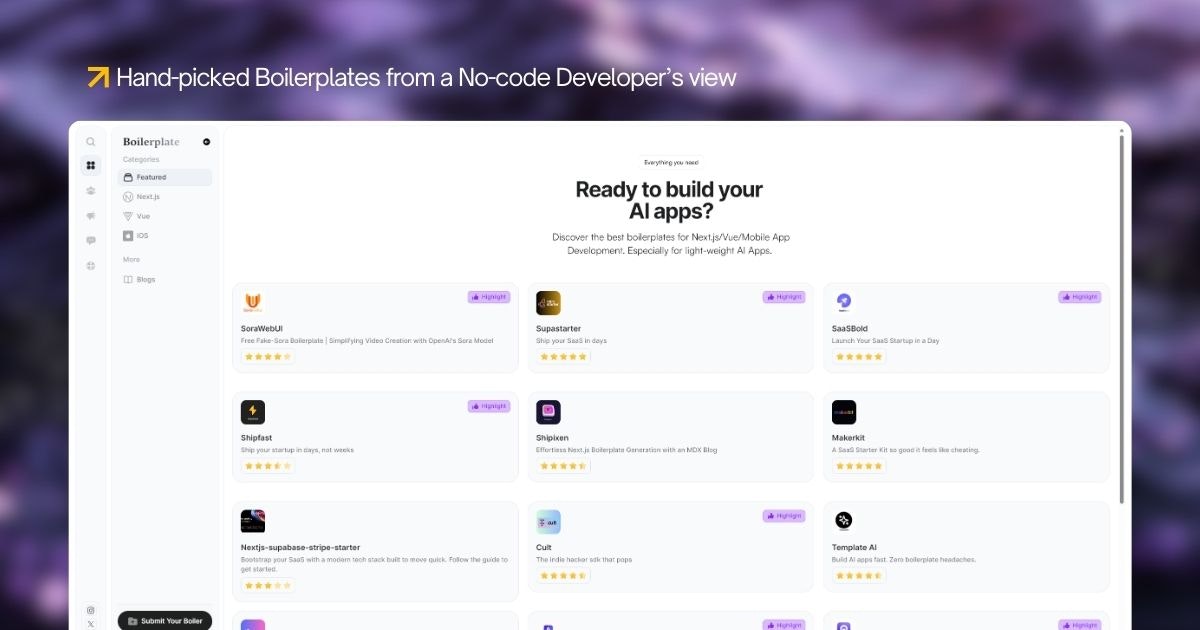Open the SaaSBold title link
This screenshot has height=630, width=1200.
pos(850,328)
